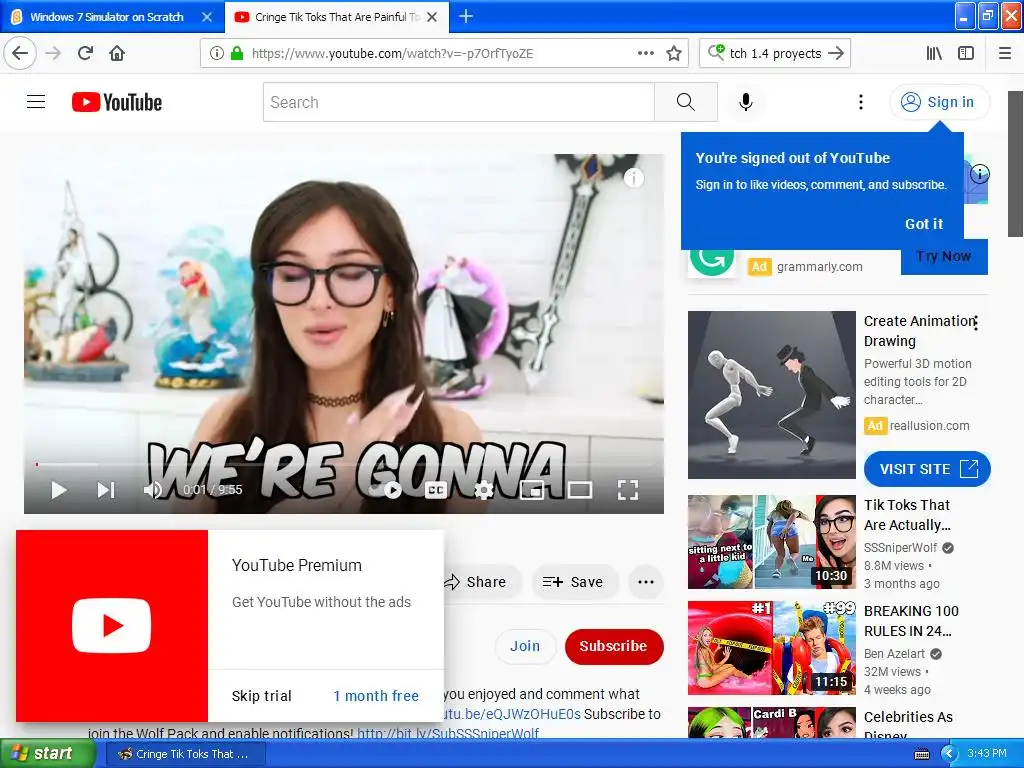The height and width of the screenshot is (768, 1024).
Task: Choose Skip trial in YouTube Premium popup
Action: coord(262,696)
